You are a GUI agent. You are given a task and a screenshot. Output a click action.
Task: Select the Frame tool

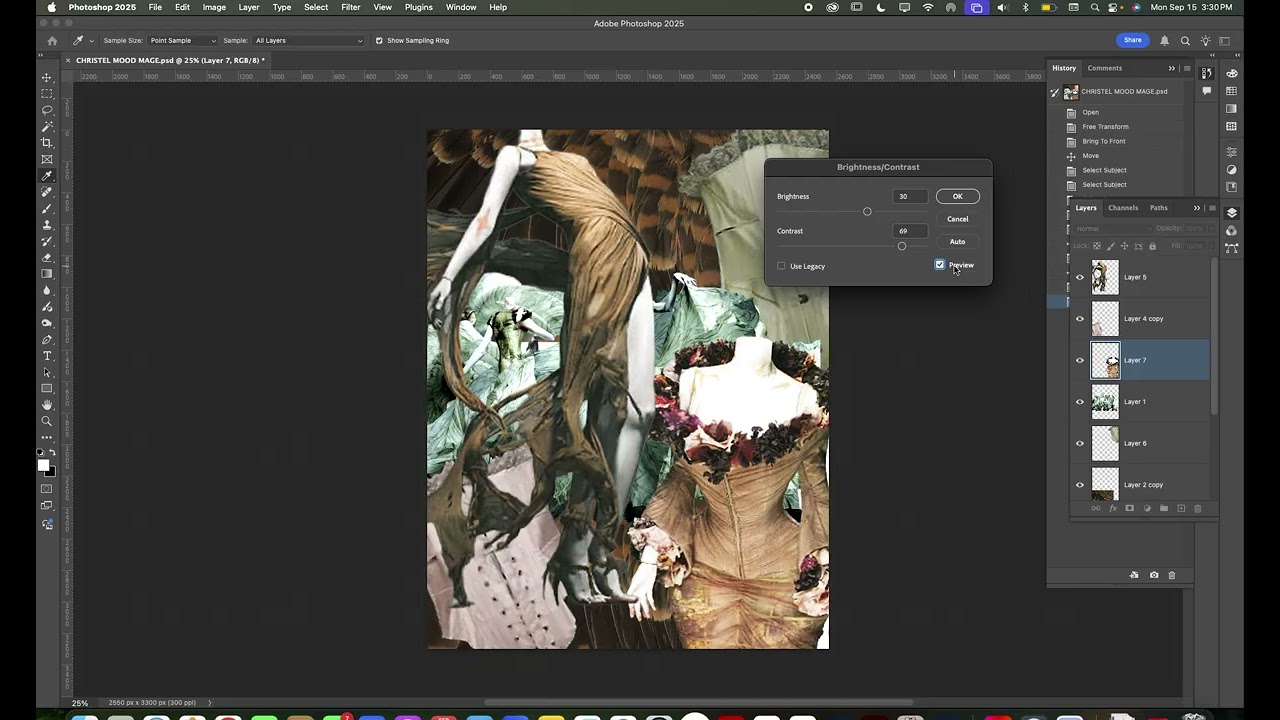pyautogui.click(x=46, y=158)
